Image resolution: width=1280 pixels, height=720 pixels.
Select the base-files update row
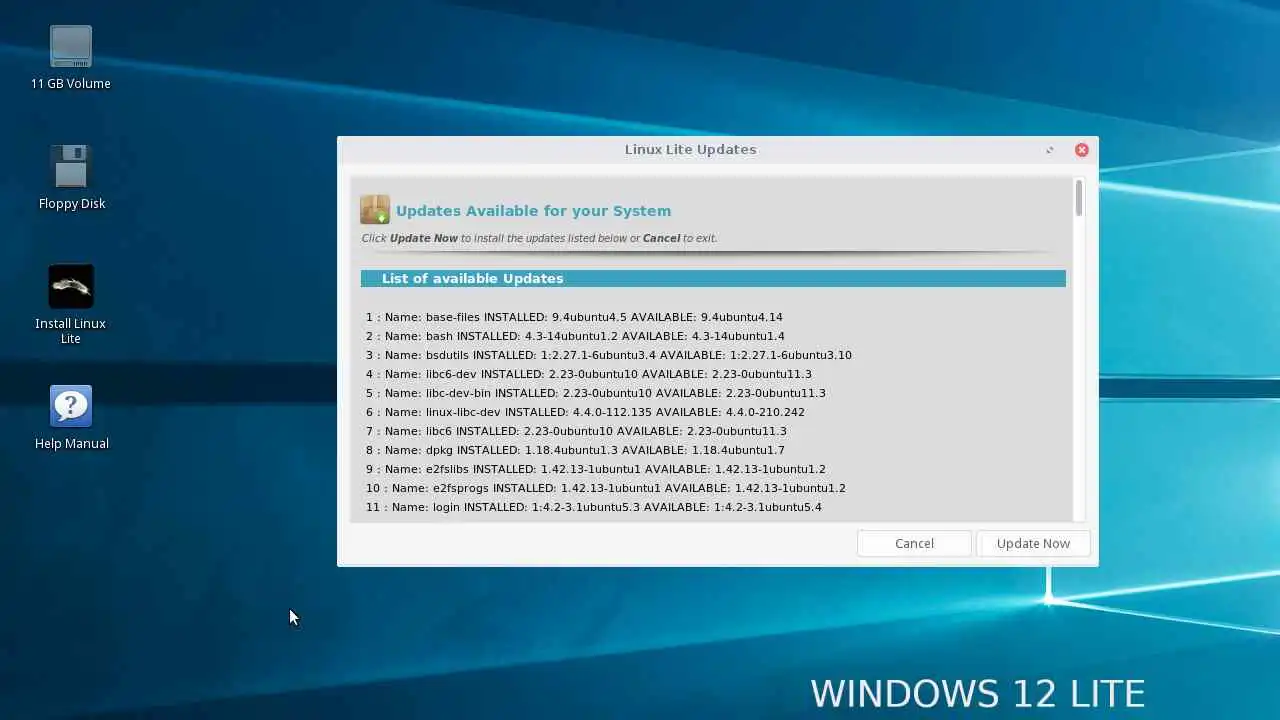click(574, 317)
